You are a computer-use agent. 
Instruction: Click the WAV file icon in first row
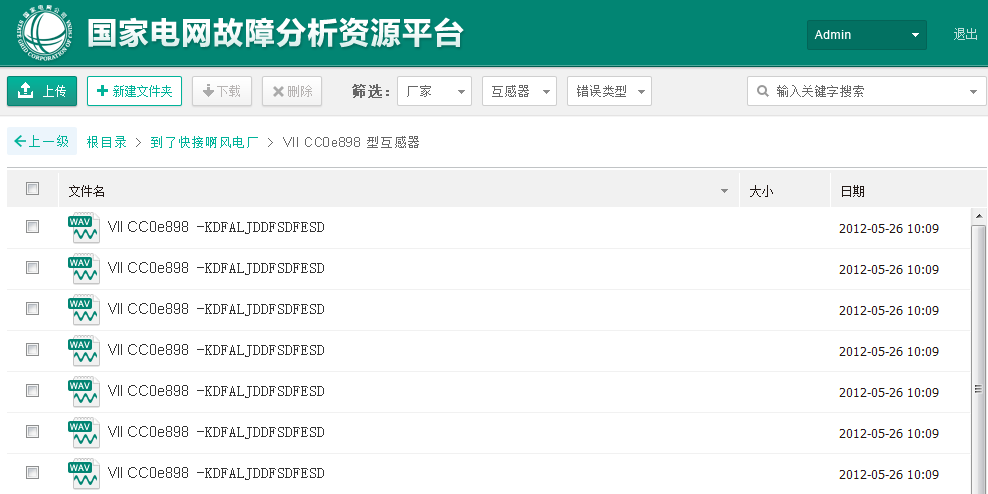pos(83,228)
